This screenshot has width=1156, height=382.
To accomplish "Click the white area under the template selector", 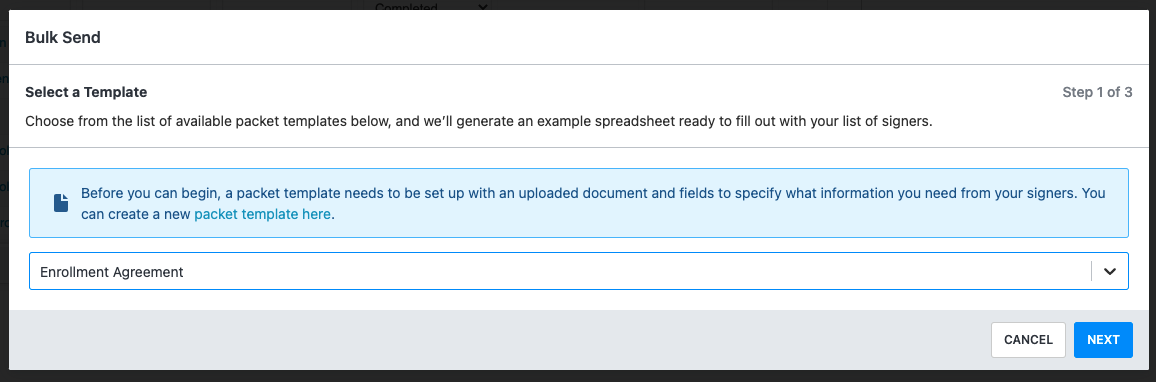I will click(x=579, y=300).
